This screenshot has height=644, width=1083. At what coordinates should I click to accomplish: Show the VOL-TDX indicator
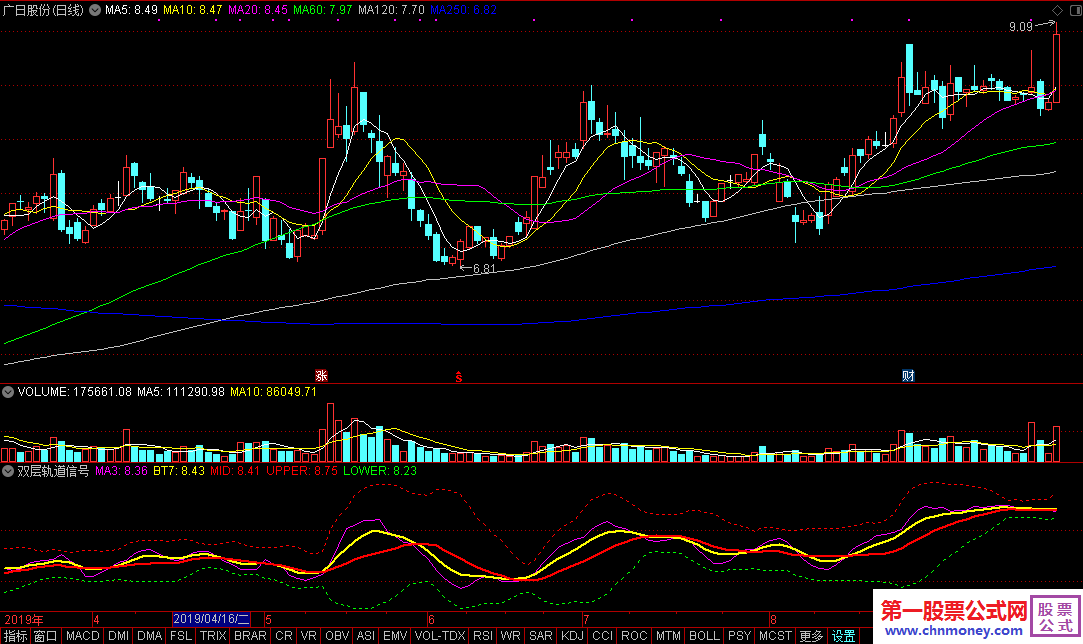pyautogui.click(x=440, y=636)
